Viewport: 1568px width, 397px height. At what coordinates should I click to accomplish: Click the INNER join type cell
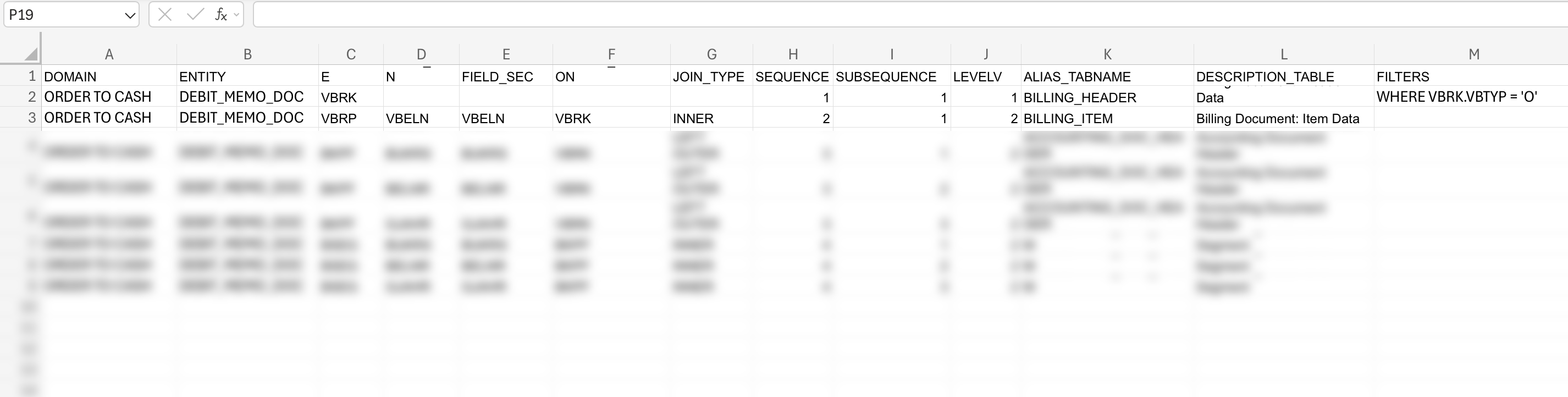(x=693, y=118)
